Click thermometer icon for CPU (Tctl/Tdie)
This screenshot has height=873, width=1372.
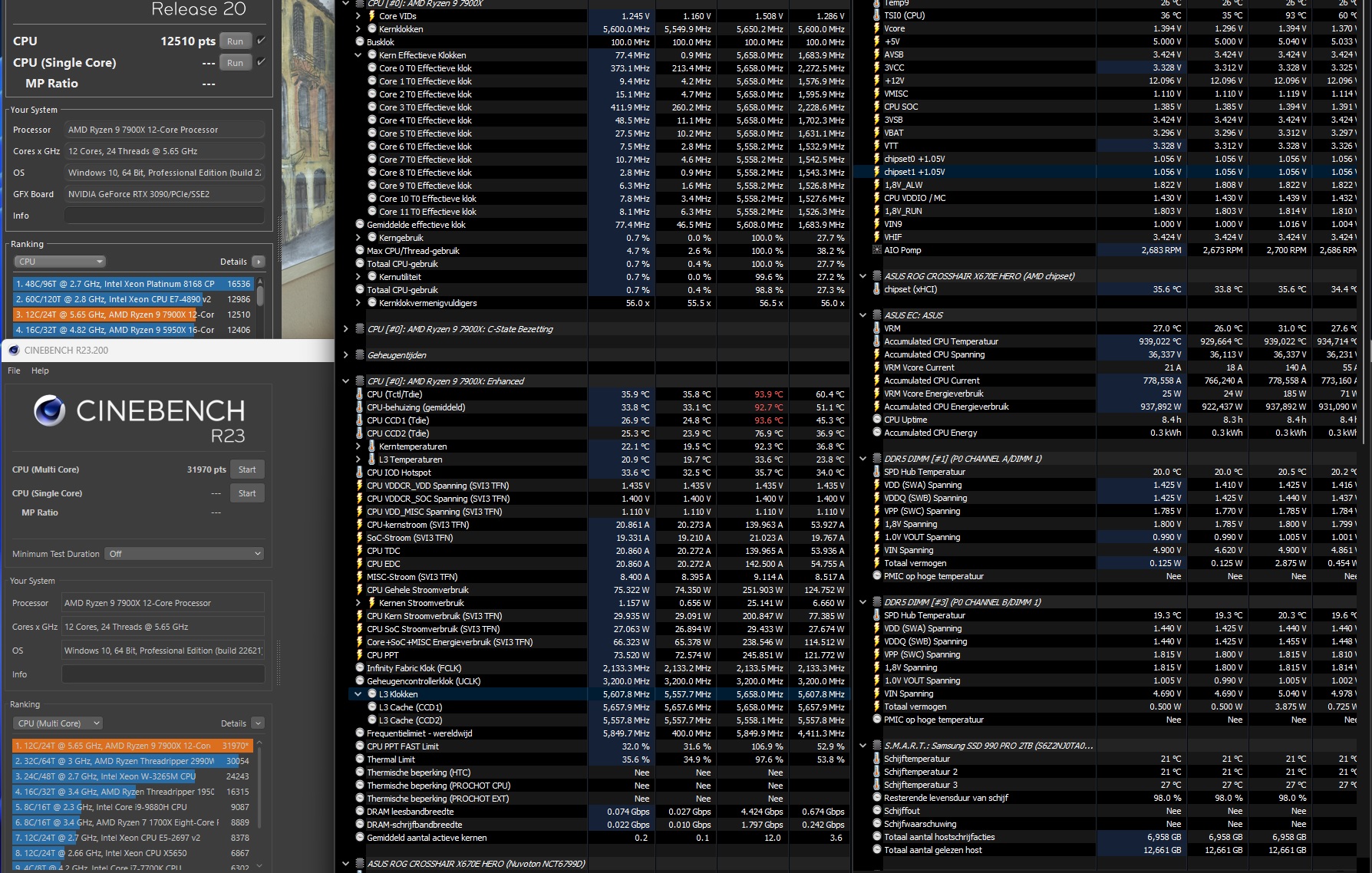tap(360, 394)
